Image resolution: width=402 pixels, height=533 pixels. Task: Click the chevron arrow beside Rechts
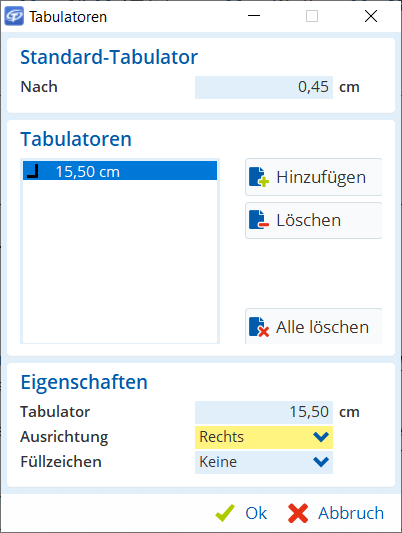(321, 437)
